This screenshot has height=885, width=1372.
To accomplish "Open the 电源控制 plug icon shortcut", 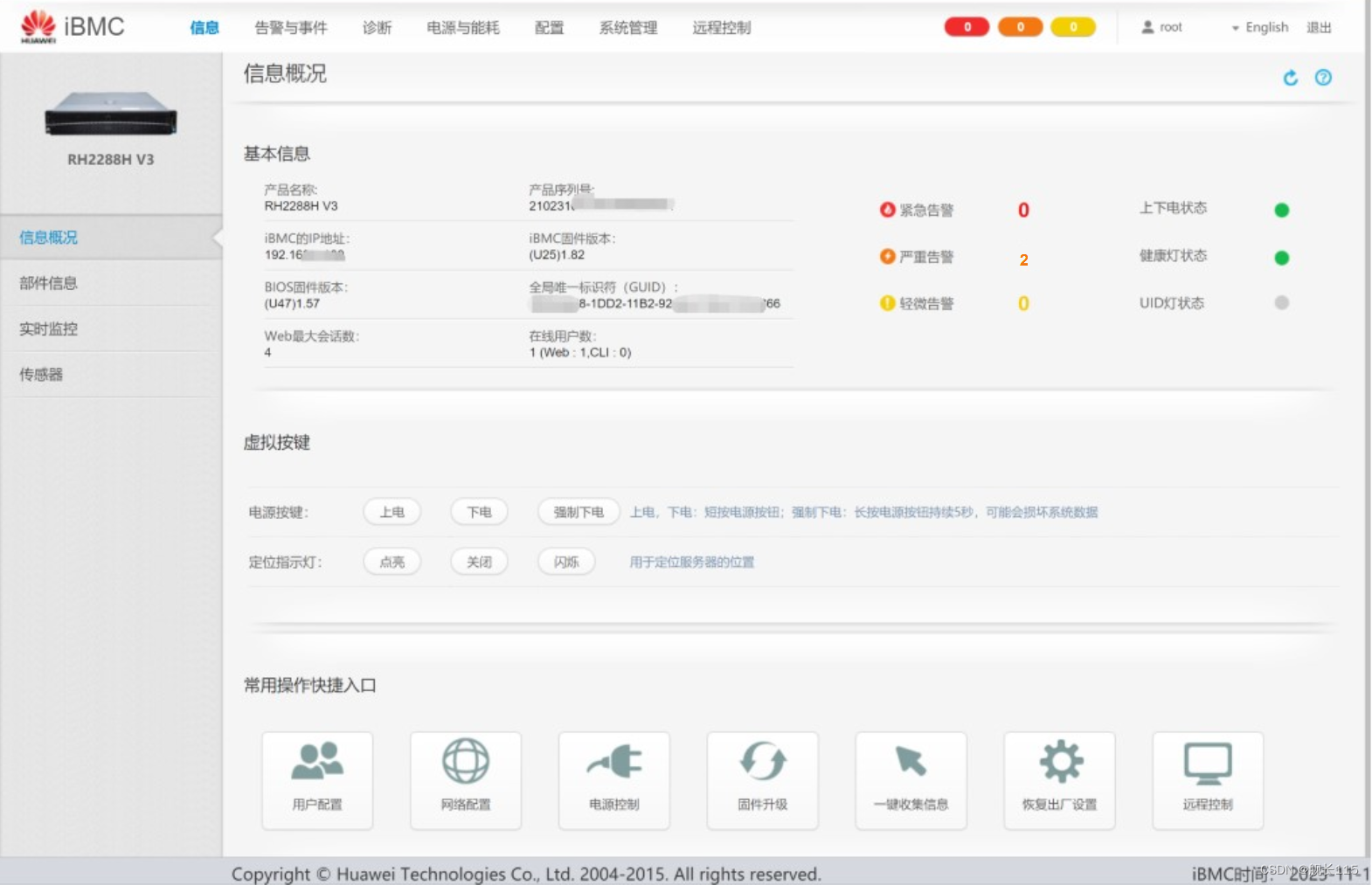I will pyautogui.click(x=614, y=780).
